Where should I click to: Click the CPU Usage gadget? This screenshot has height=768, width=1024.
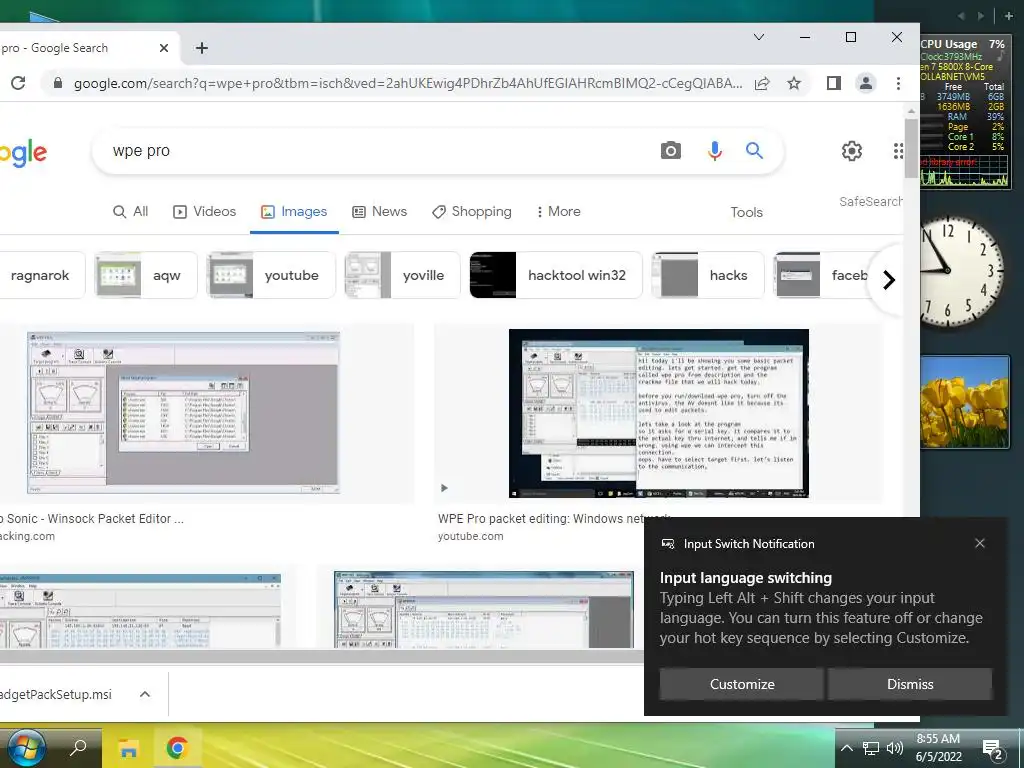click(x=965, y=113)
